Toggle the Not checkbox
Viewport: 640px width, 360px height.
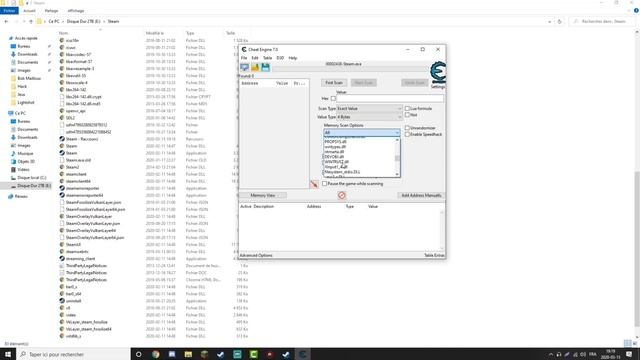[407, 115]
